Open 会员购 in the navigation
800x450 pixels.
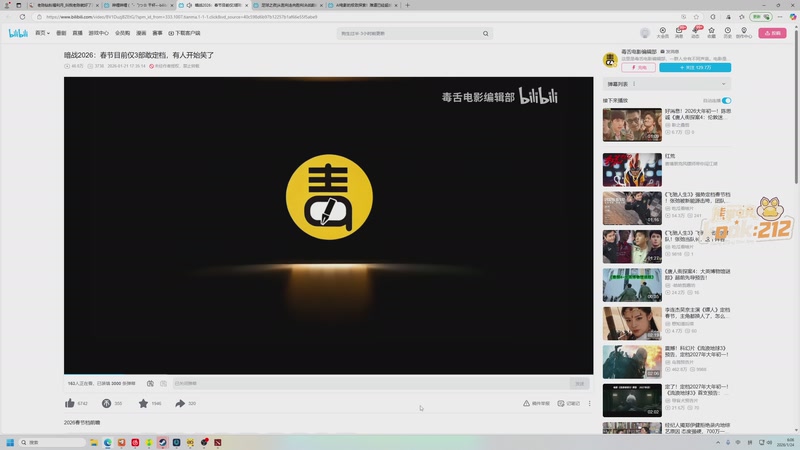(x=122, y=33)
